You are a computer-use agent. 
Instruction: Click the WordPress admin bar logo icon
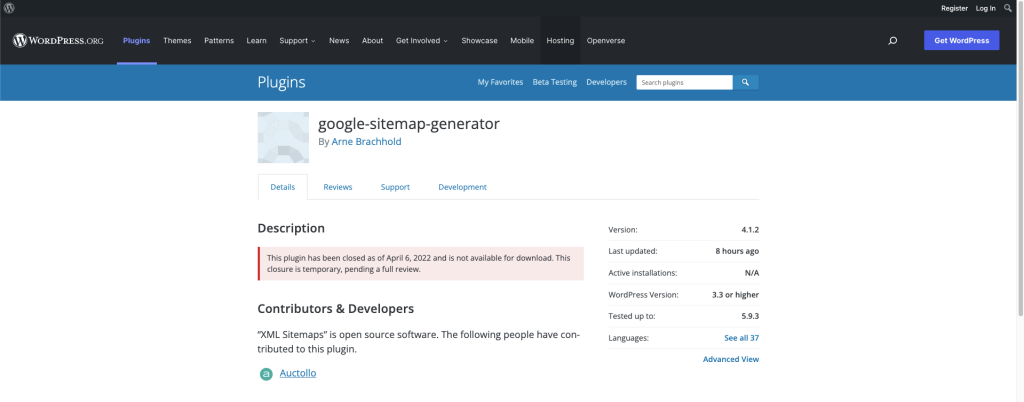(x=8, y=8)
